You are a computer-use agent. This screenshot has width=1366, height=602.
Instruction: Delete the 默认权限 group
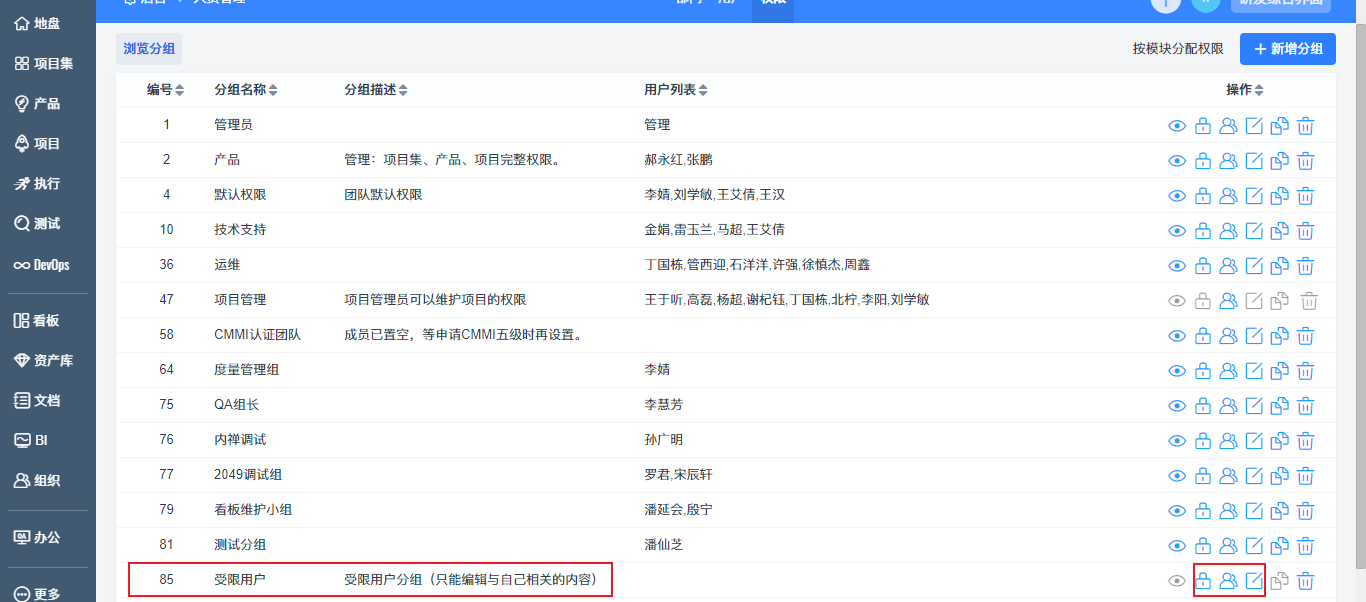(x=1305, y=196)
